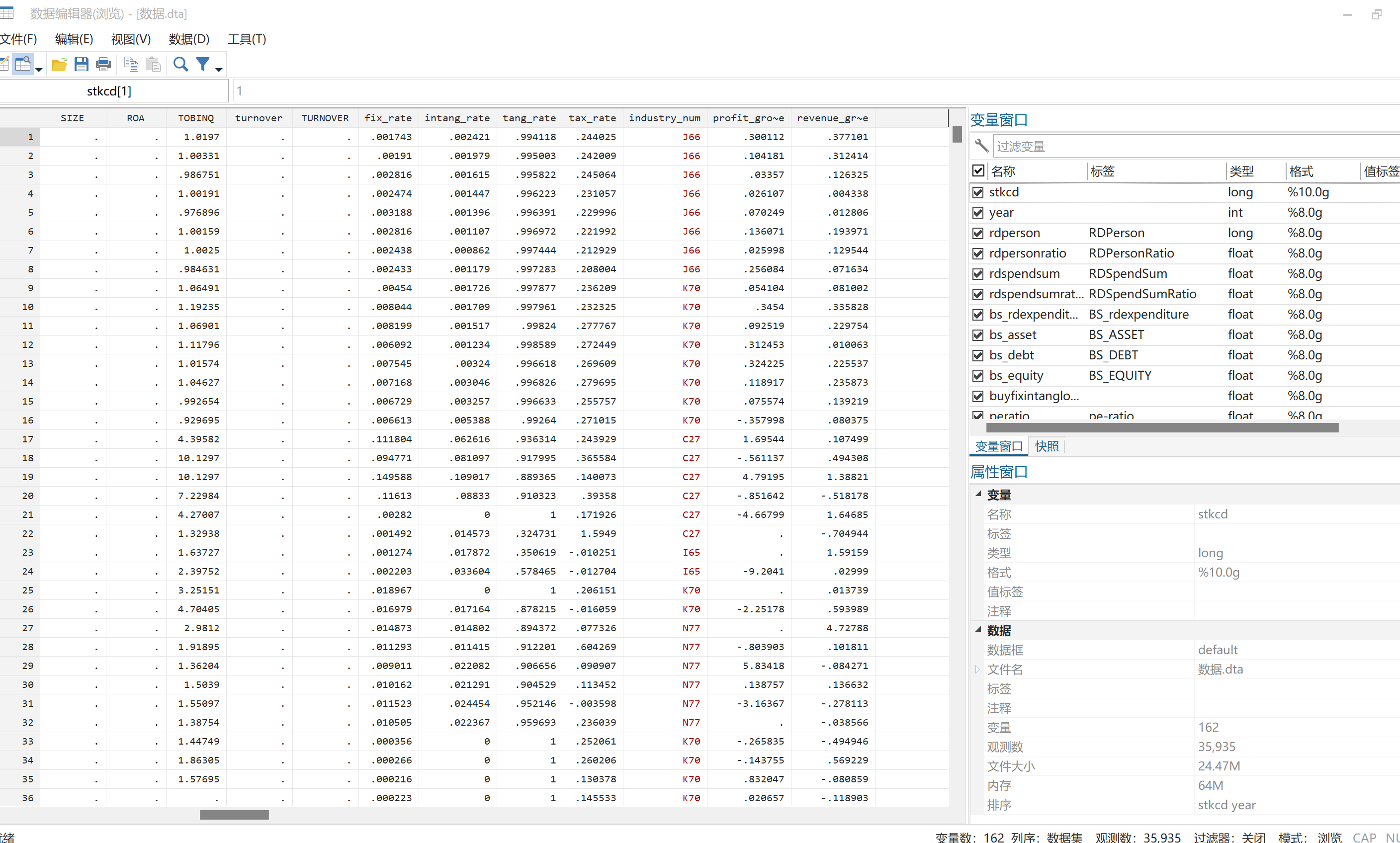Click the TOBINQ column header
The height and width of the screenshot is (843, 1400).
195,118
